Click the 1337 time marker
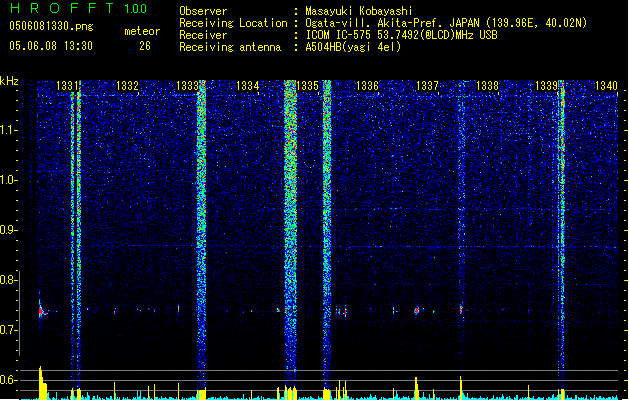629x400 pixels. [428, 86]
